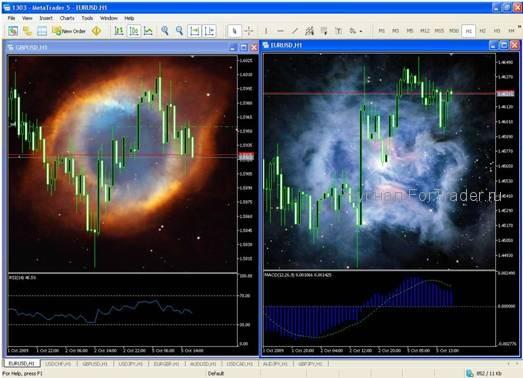Screen dimensions: 523x378
Task: Expand the toolbar overflow chevron
Action: (x=519, y=27)
